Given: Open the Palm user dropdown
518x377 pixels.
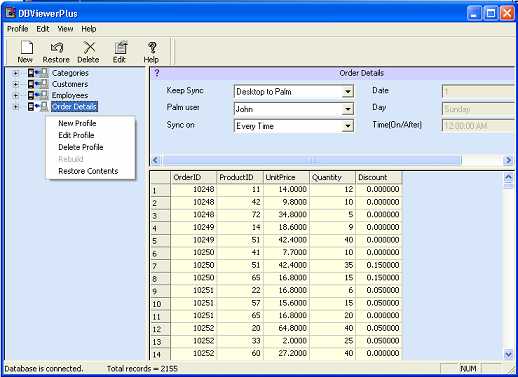Looking at the screenshot, I should [x=347, y=109].
